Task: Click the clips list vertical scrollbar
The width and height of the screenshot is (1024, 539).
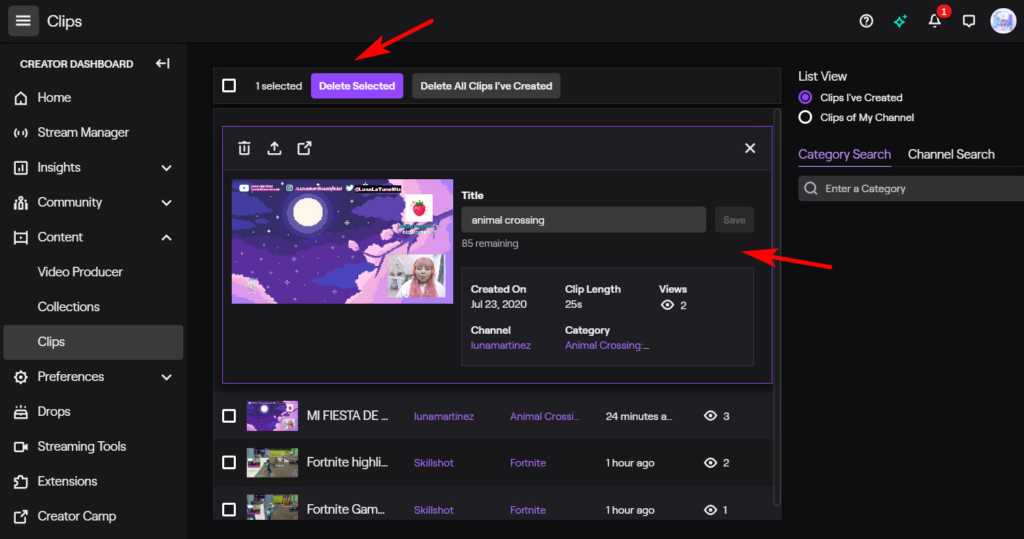Action: point(776,307)
